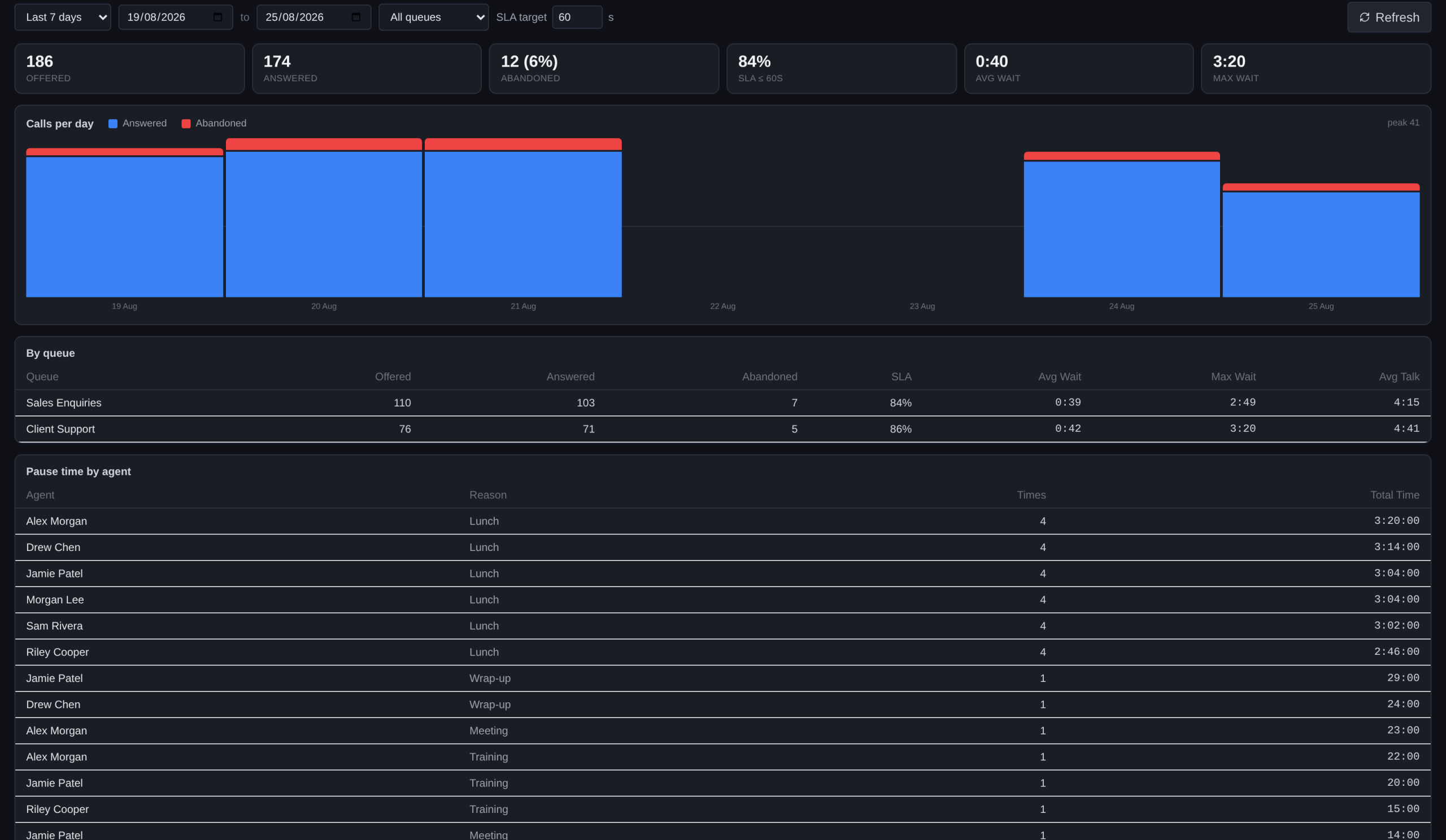Open calendar picker icon of start date
Image resolution: width=1446 pixels, height=840 pixels.
(217, 17)
